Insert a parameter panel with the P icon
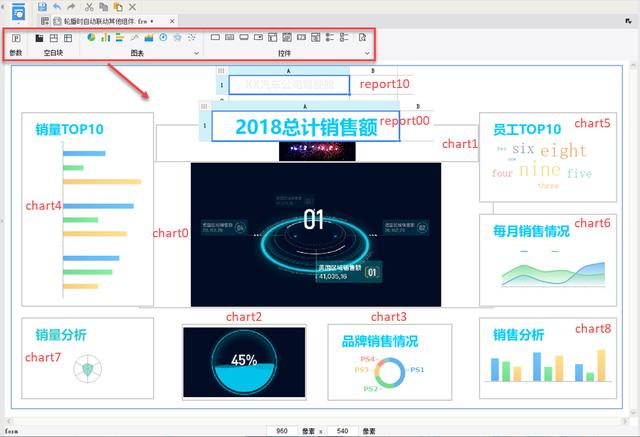This screenshot has width=640, height=437. click(16, 38)
